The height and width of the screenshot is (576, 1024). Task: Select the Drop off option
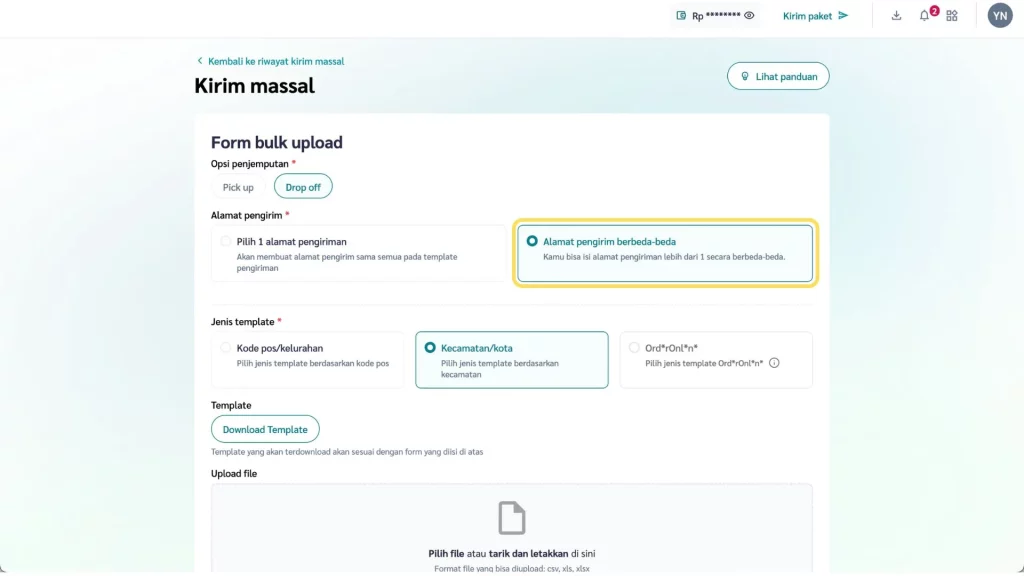point(303,187)
